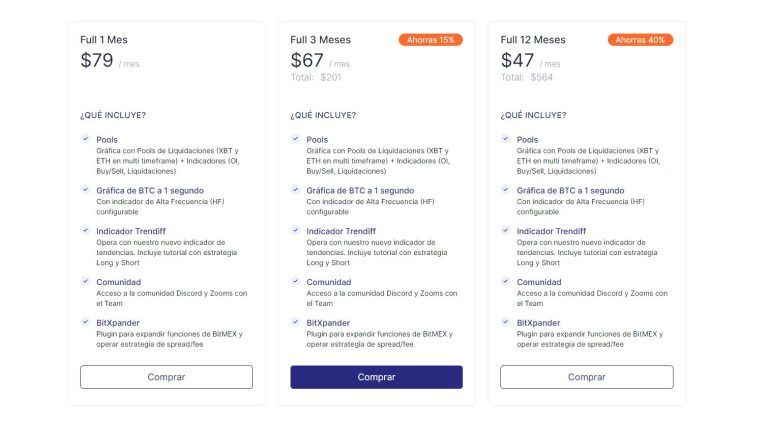Click the $67 price in Full 3 Meses
The width and height of the screenshot is (768, 424).
click(307, 60)
